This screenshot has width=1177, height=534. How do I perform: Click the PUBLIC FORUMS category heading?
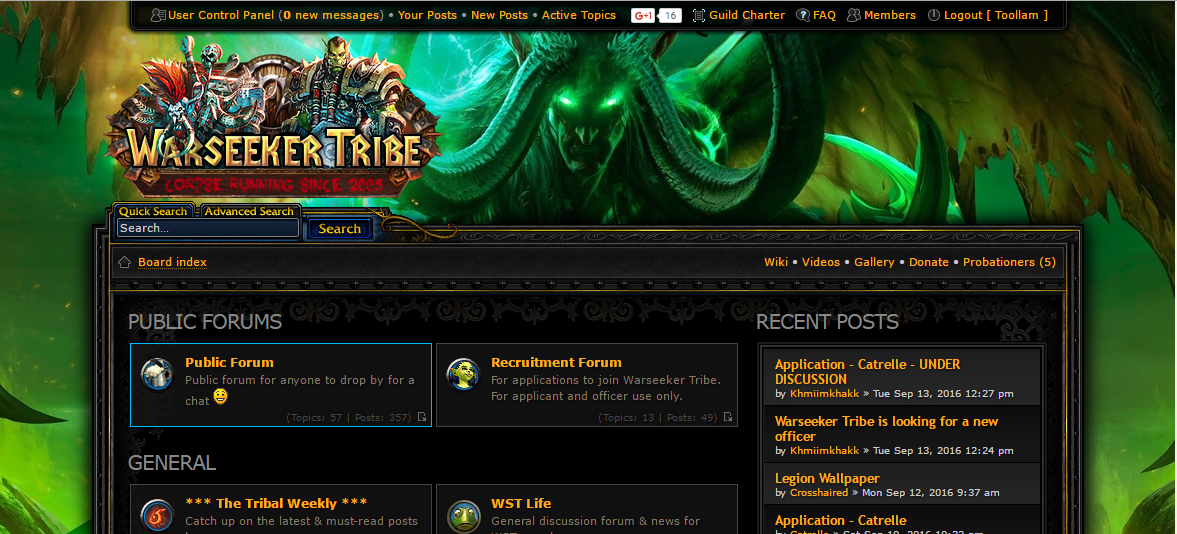(x=205, y=322)
